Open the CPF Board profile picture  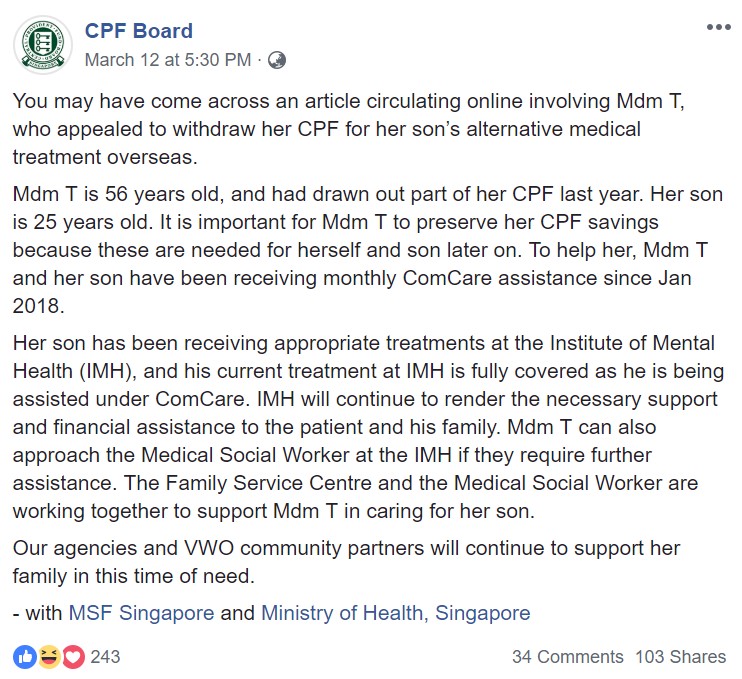tap(43, 45)
